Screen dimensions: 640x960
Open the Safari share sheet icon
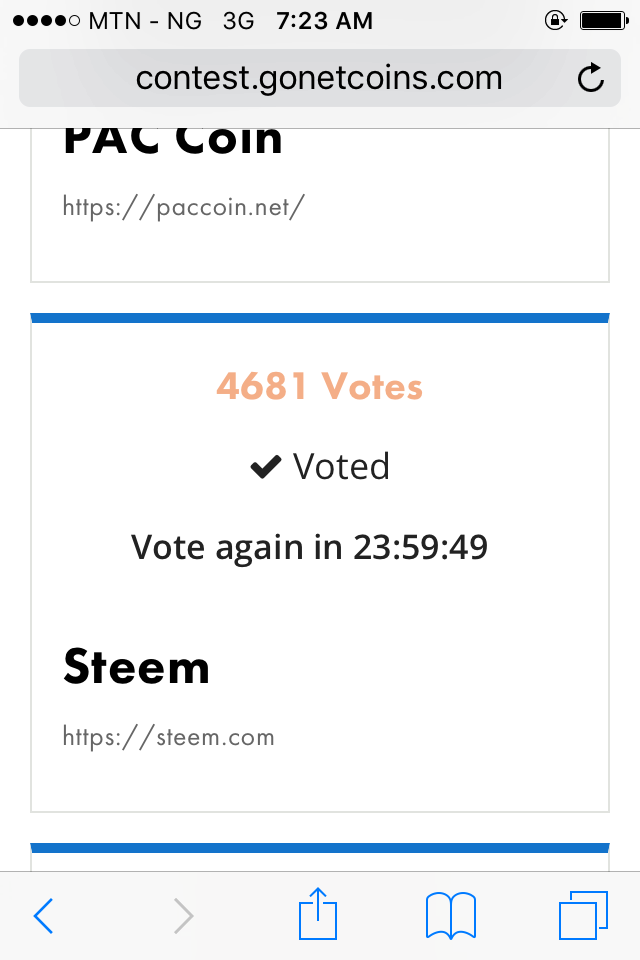319,913
